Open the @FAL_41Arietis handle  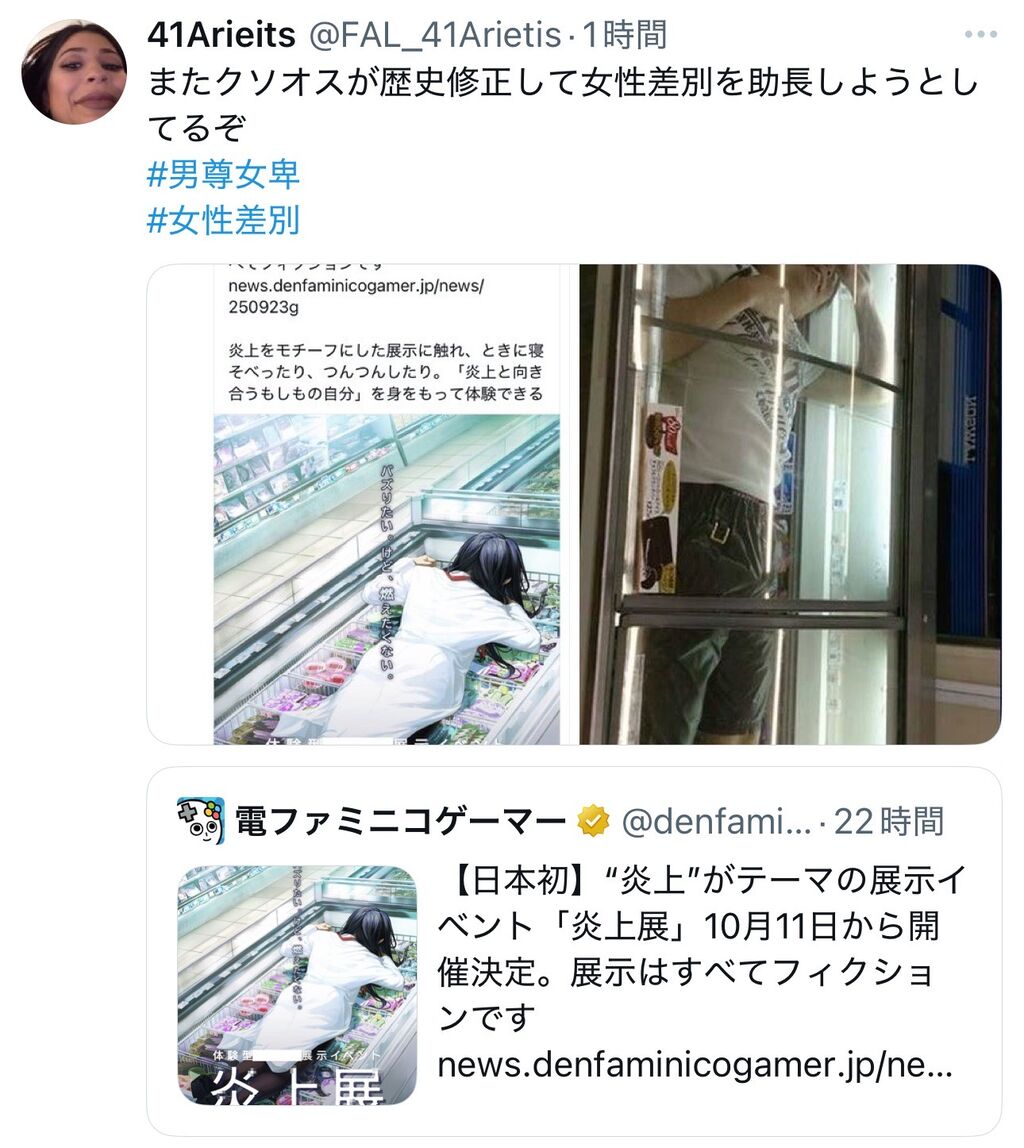(435, 34)
